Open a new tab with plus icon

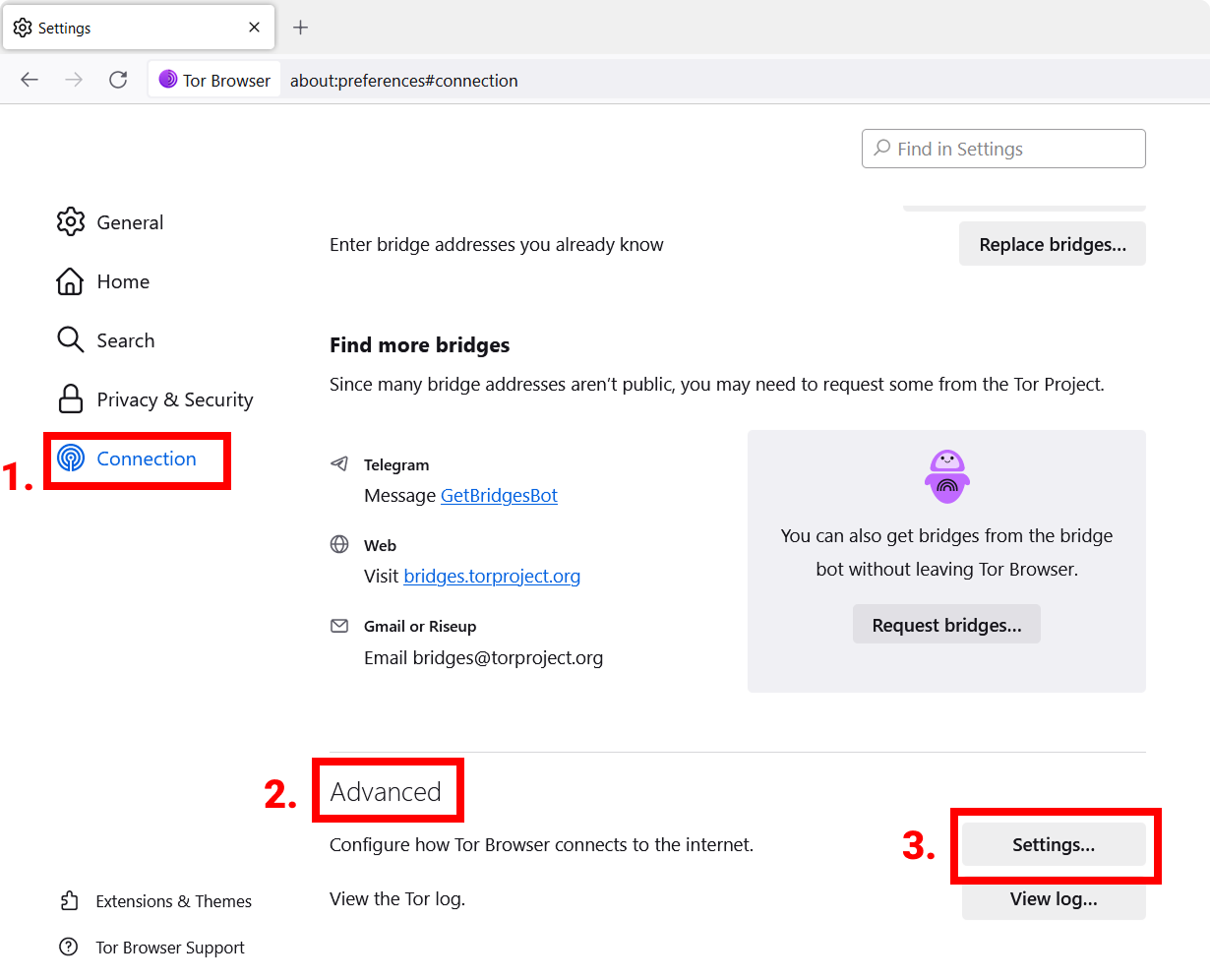[x=301, y=28]
